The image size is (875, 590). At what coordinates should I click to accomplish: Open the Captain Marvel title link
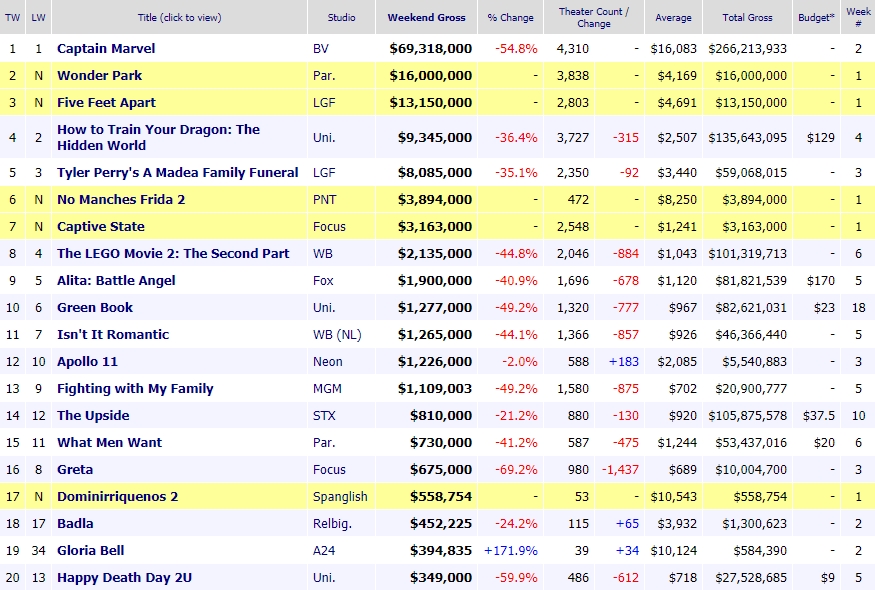point(106,49)
